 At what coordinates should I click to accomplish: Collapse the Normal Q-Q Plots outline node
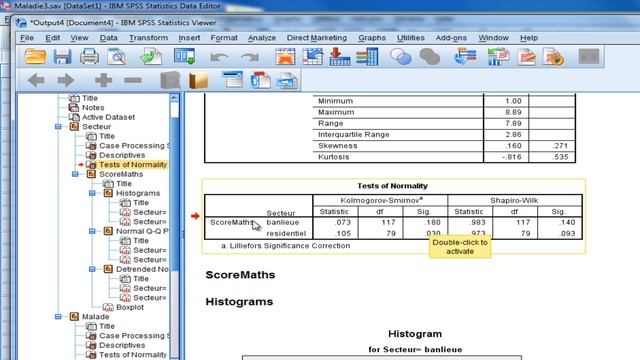92,231
